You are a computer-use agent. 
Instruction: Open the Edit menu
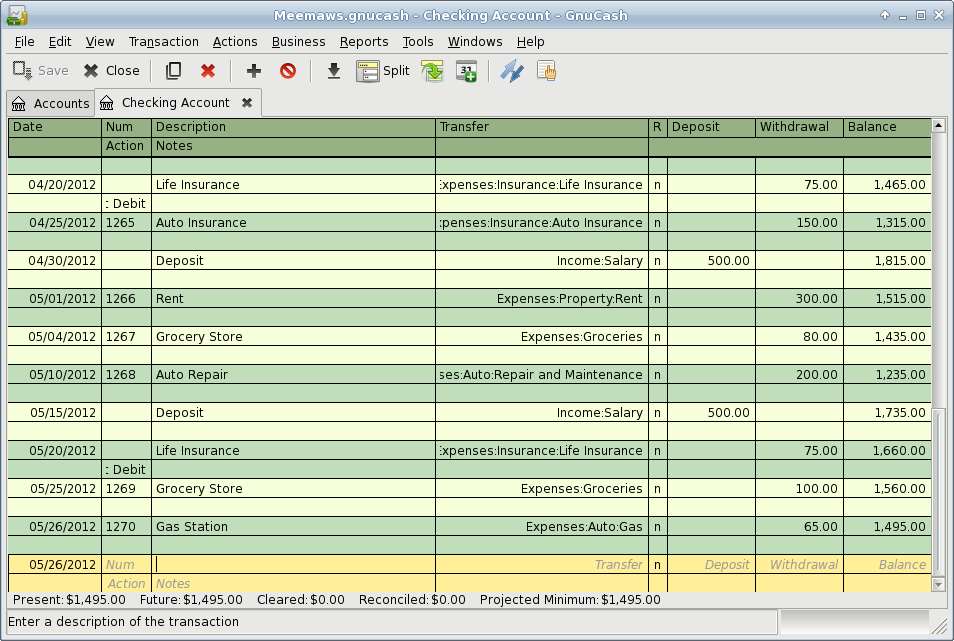[60, 41]
